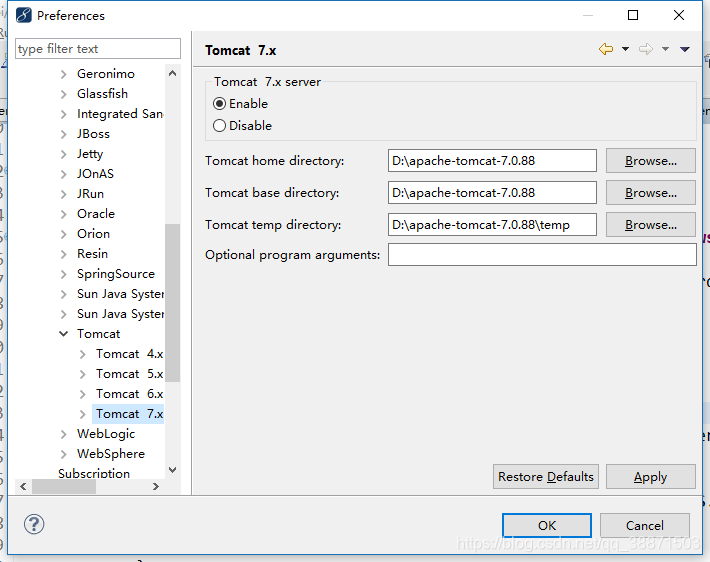Expand the Resin tree node

click(x=64, y=254)
